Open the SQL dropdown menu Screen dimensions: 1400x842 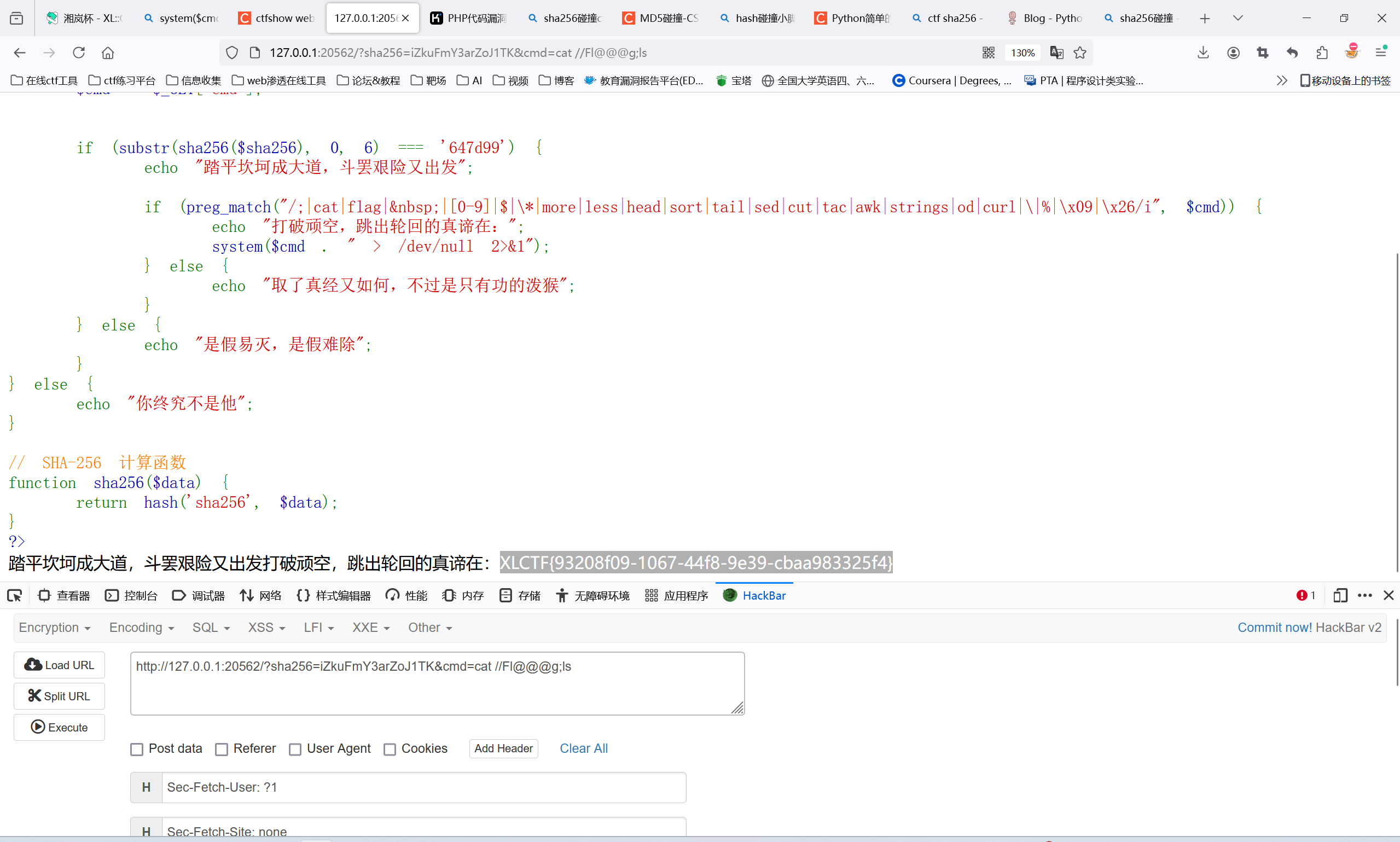coord(211,628)
